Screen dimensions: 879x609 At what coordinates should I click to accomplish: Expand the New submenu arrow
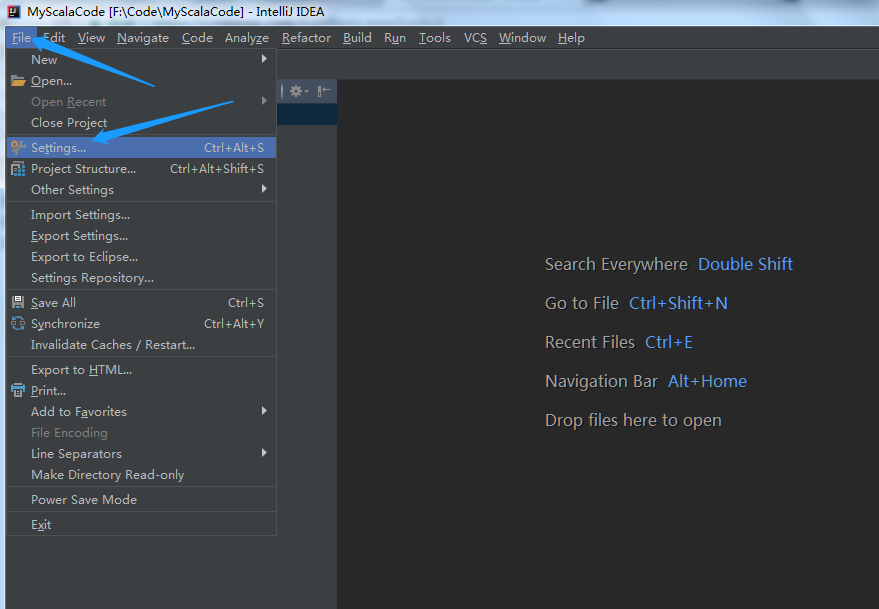264,59
